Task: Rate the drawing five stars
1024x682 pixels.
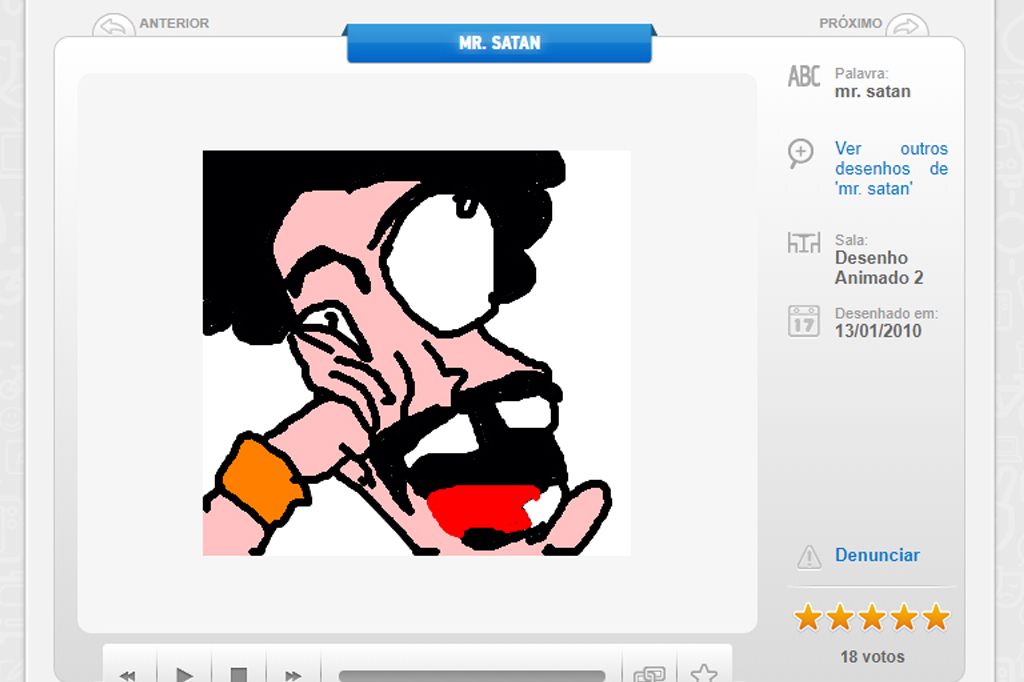Action: pyautogui.click(x=936, y=617)
